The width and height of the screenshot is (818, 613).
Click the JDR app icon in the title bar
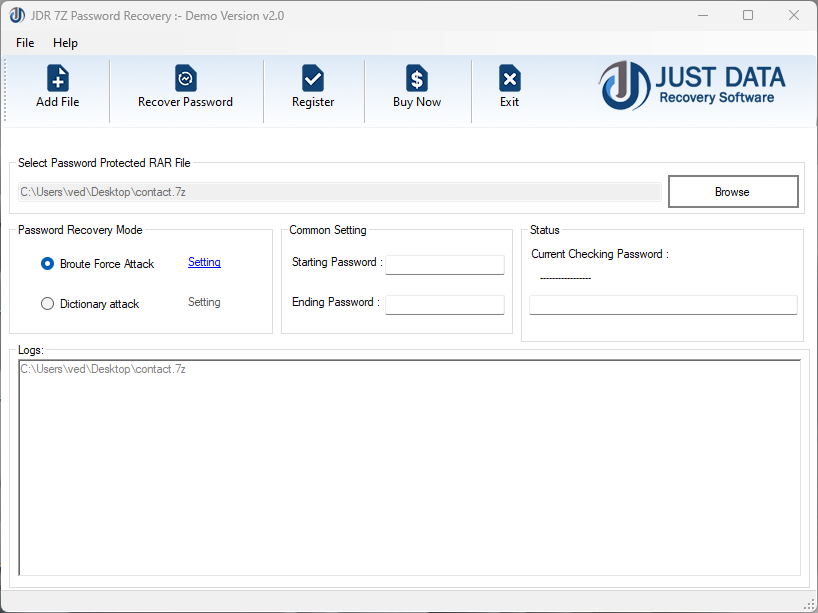(17, 15)
